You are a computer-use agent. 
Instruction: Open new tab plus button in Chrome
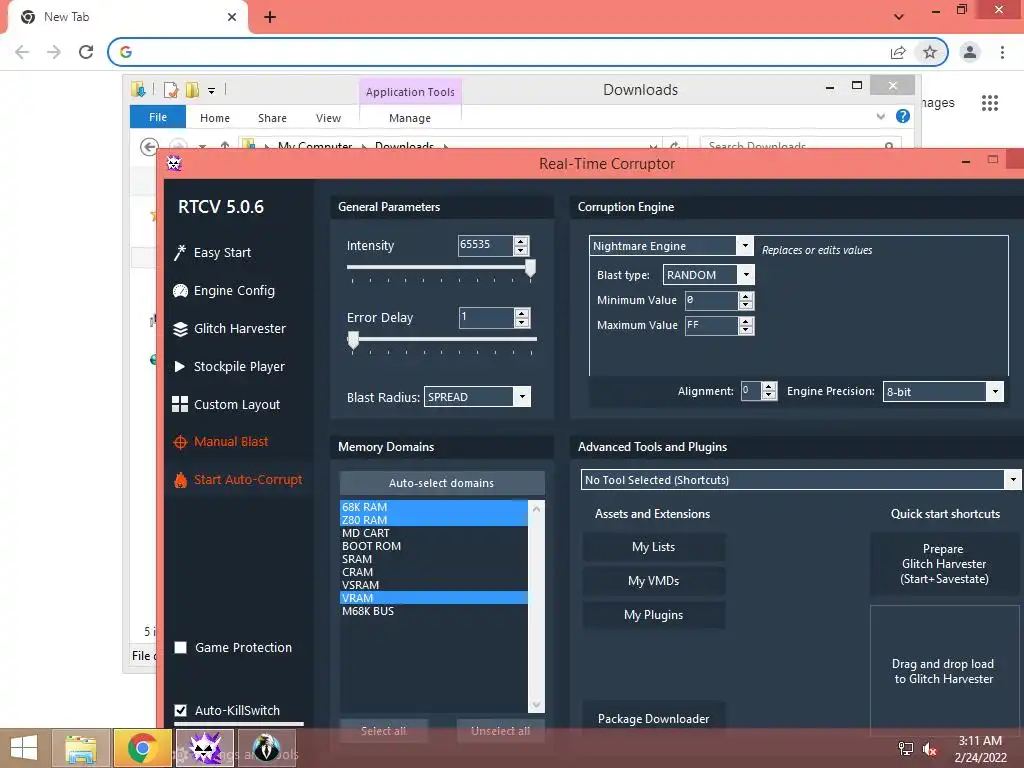[270, 17]
